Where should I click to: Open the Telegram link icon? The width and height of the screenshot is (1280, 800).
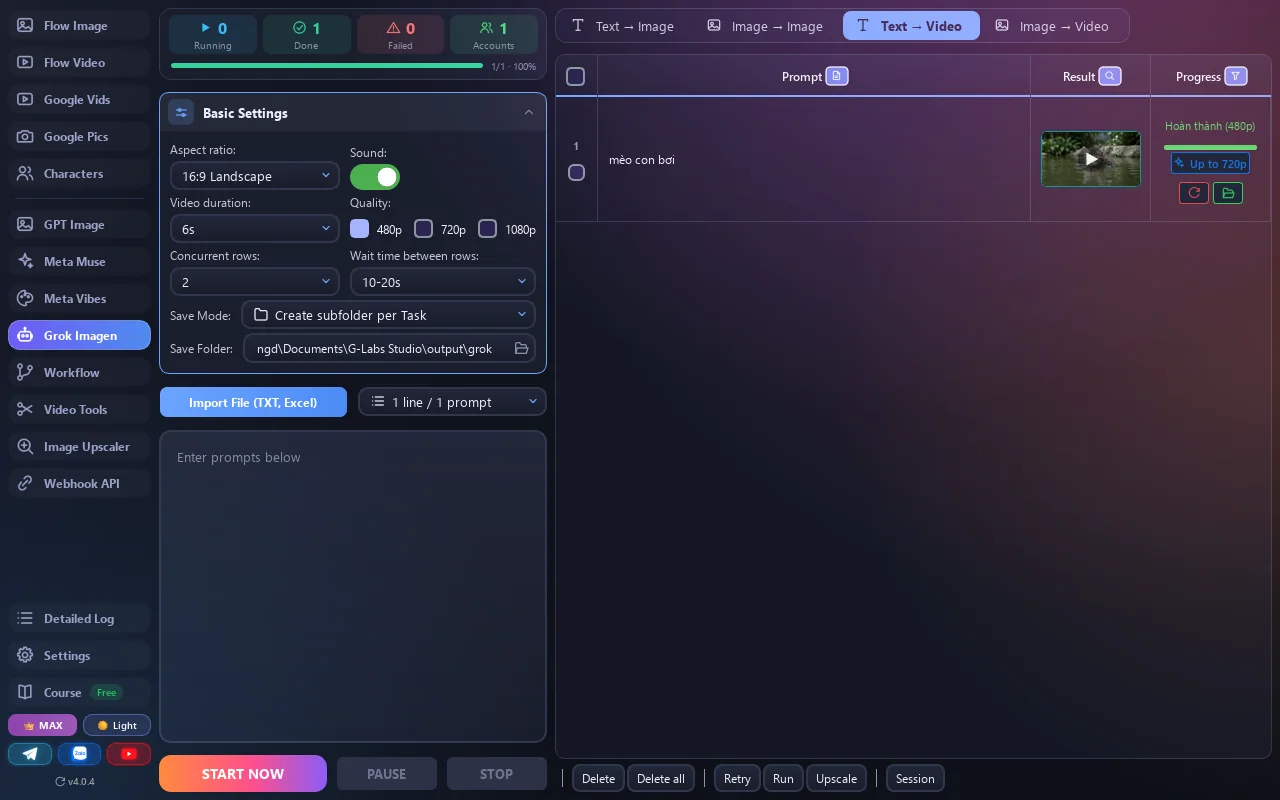tap(30, 754)
